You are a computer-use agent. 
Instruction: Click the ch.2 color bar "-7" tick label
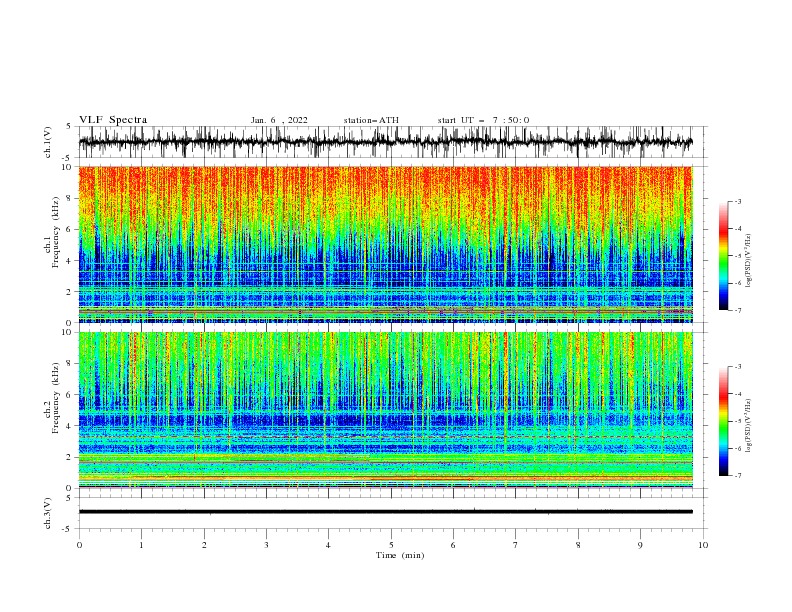(x=738, y=476)
